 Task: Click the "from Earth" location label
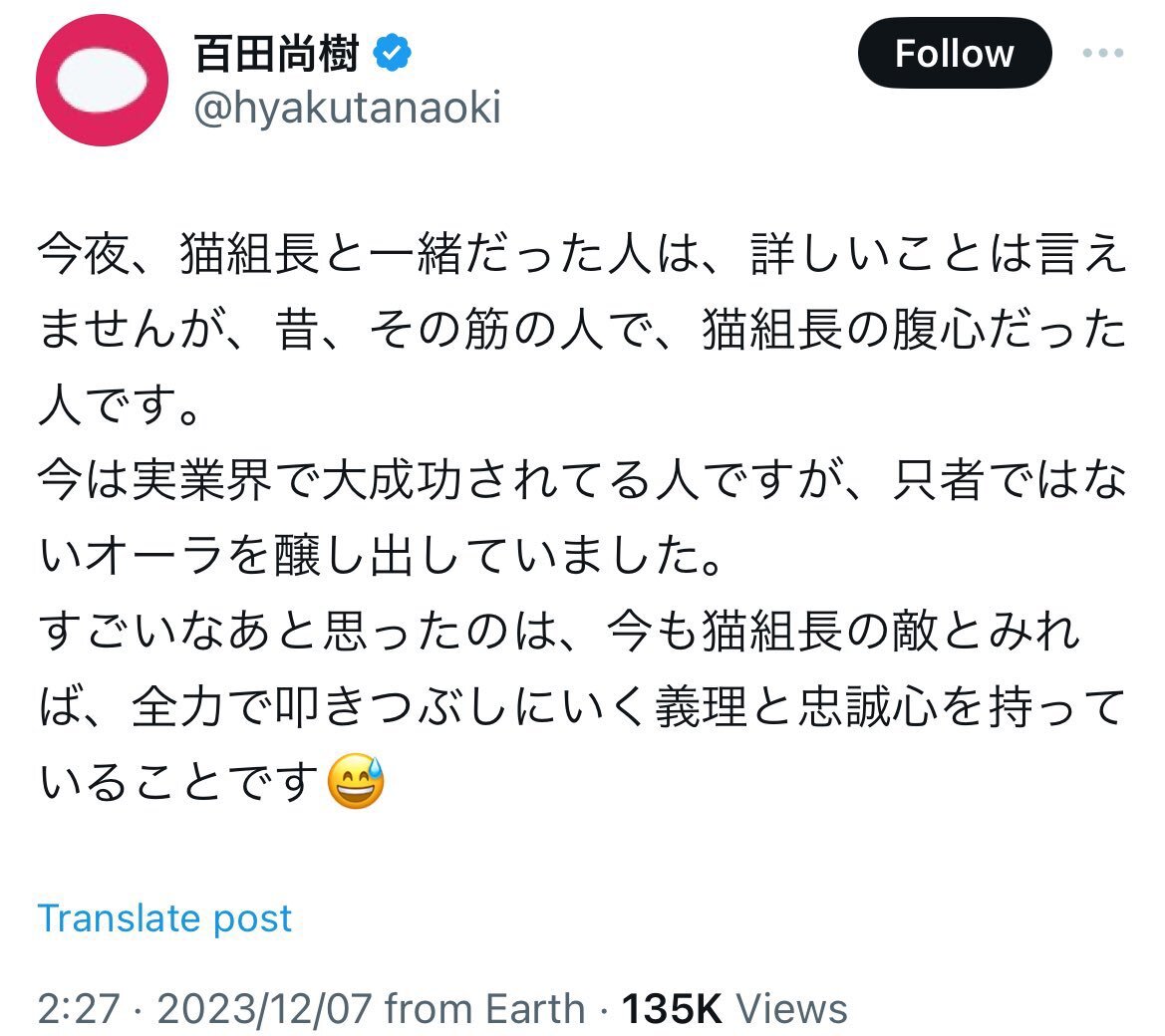pos(485,1008)
